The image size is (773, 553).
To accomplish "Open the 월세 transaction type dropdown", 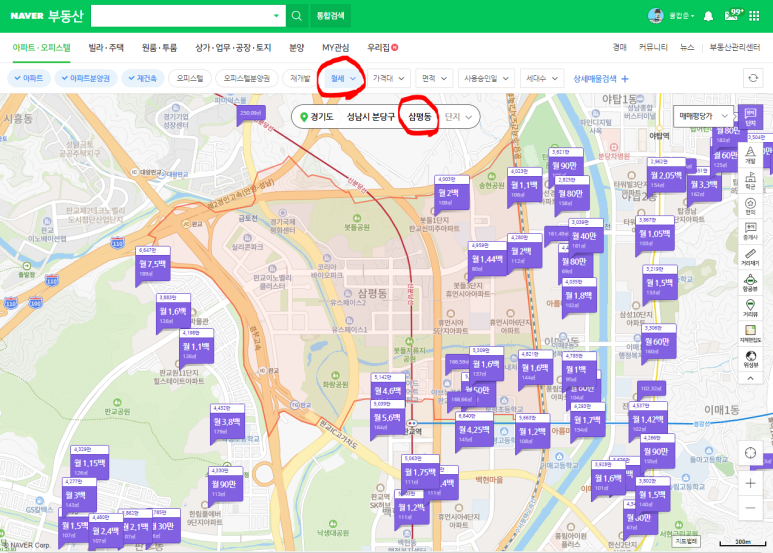I will 343,78.
